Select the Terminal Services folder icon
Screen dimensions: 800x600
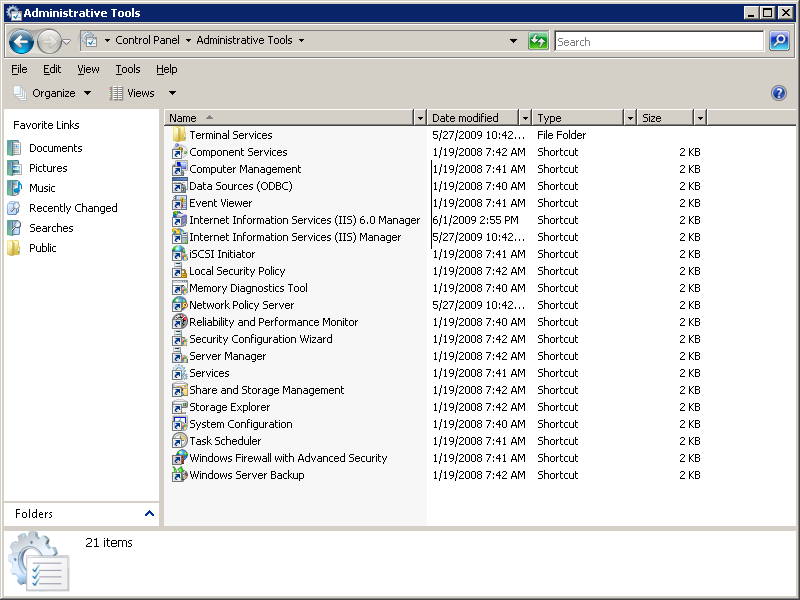pyautogui.click(x=180, y=135)
